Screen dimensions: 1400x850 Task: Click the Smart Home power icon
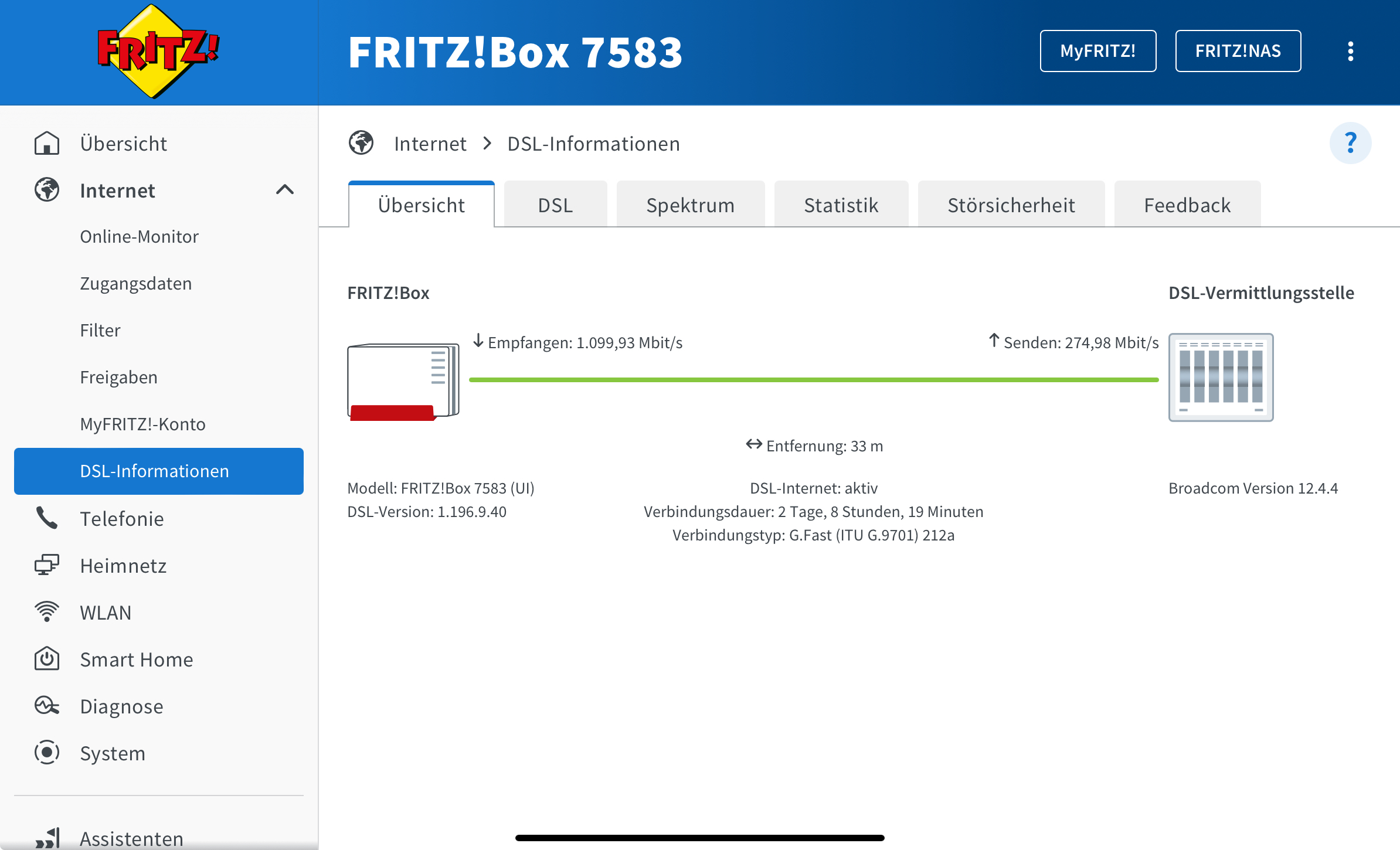pos(47,659)
